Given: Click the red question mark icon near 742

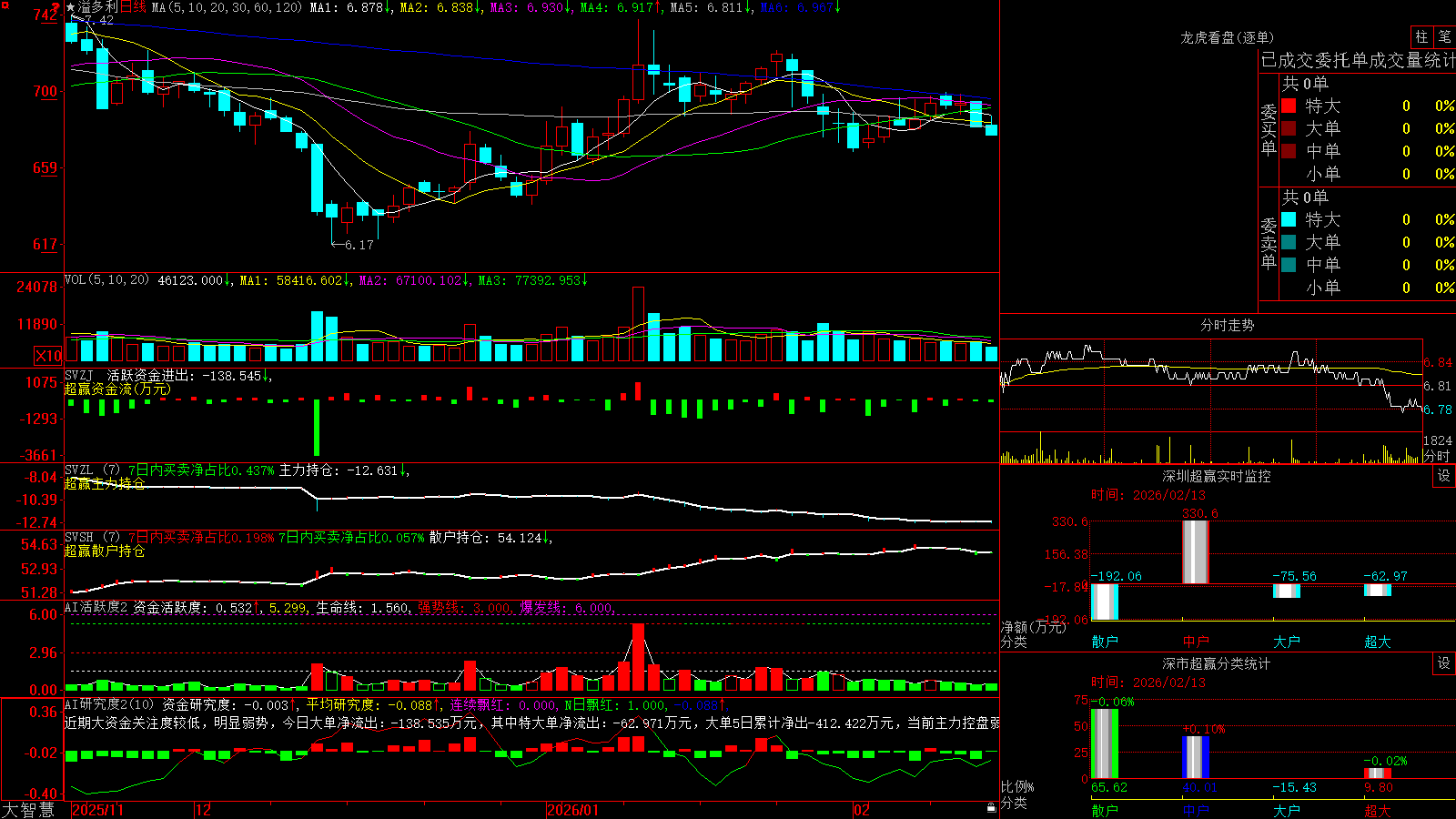Looking at the screenshot, I should tap(56, 6).
